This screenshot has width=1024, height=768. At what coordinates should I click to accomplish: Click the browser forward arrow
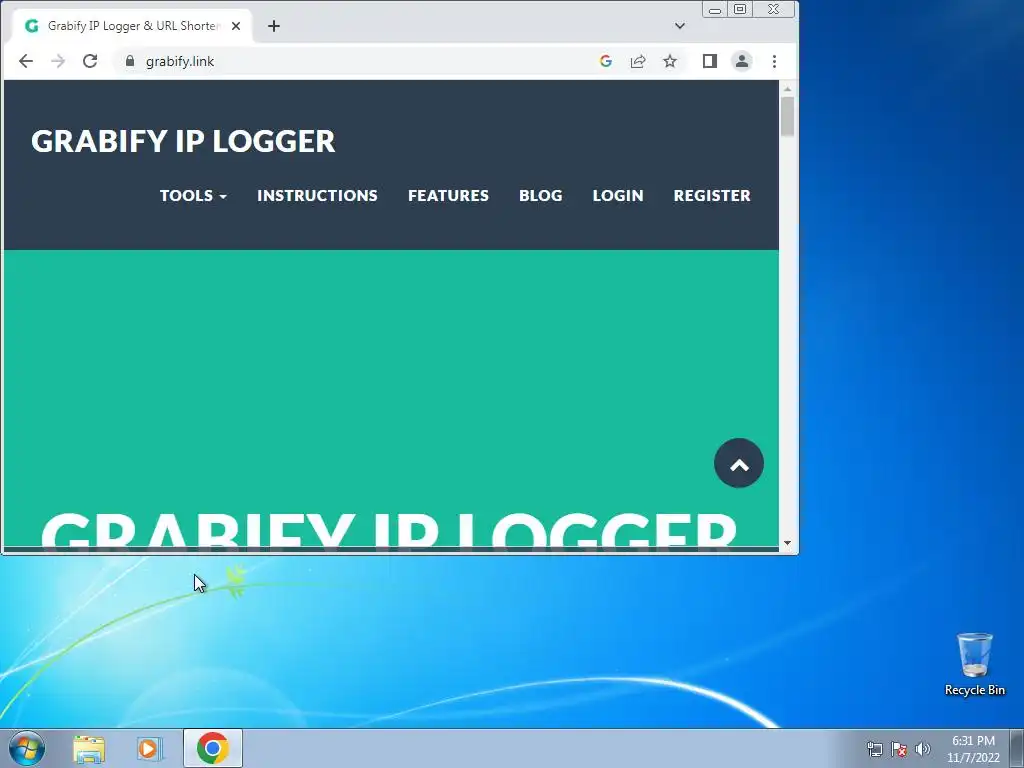click(x=58, y=61)
